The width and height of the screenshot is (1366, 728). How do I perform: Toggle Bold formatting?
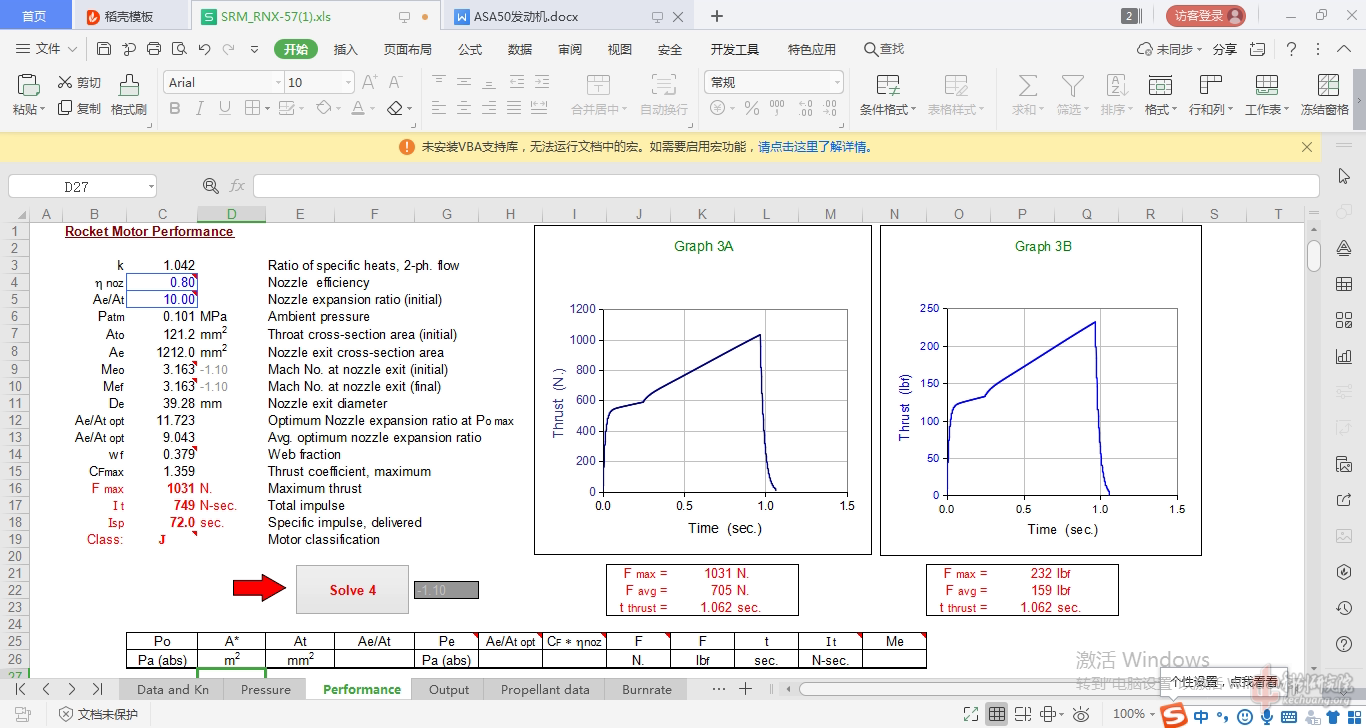tap(175, 108)
